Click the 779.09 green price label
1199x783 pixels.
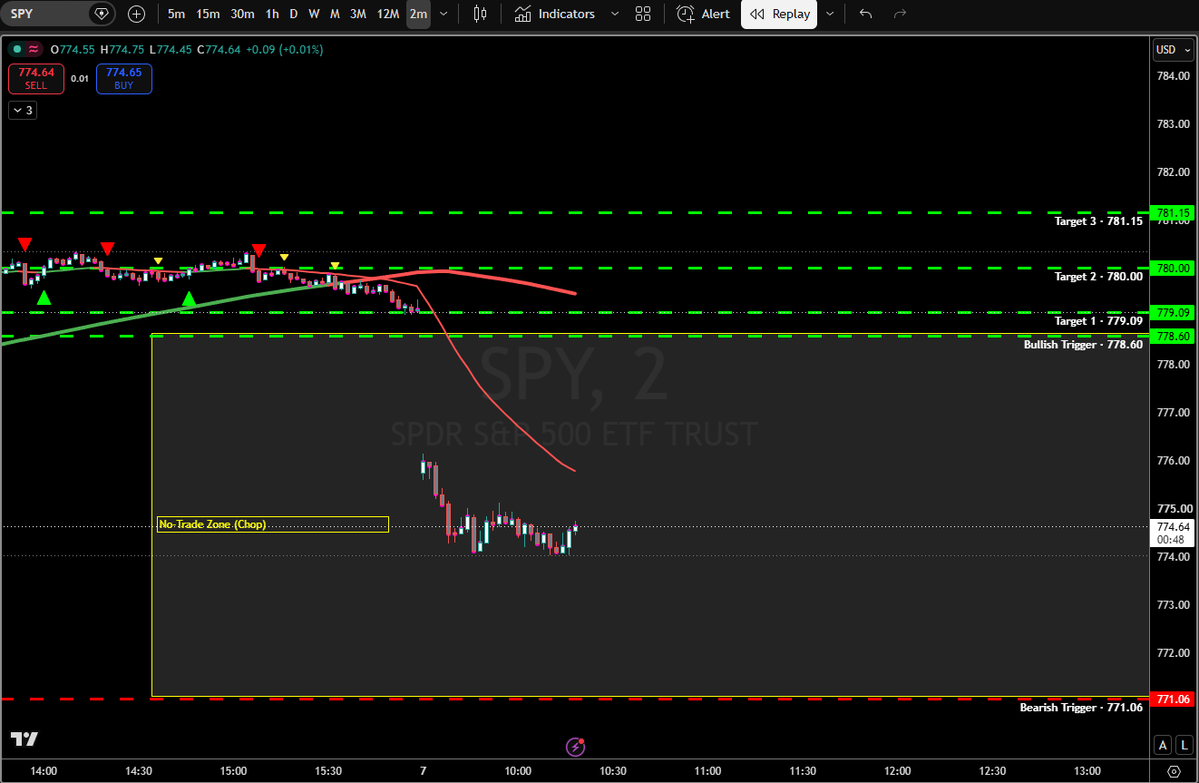pyautogui.click(x=1172, y=313)
